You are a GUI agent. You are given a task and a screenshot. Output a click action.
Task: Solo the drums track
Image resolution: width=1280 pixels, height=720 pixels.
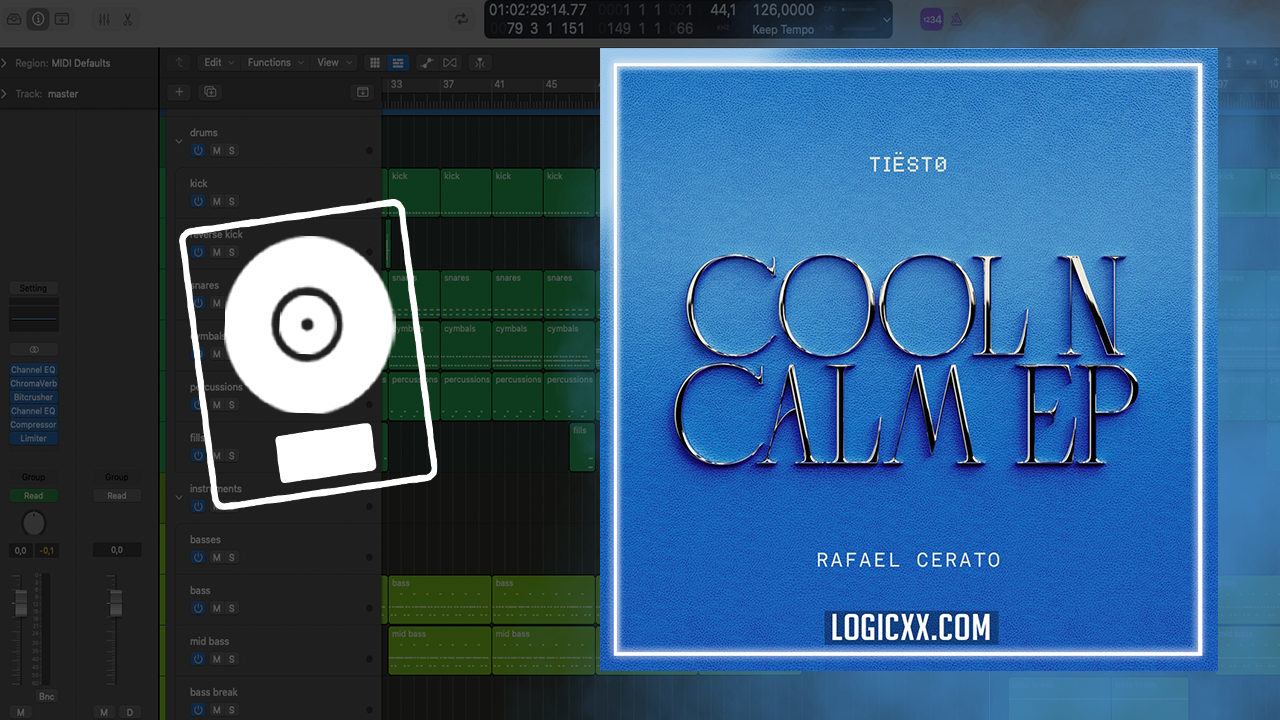[x=232, y=150]
